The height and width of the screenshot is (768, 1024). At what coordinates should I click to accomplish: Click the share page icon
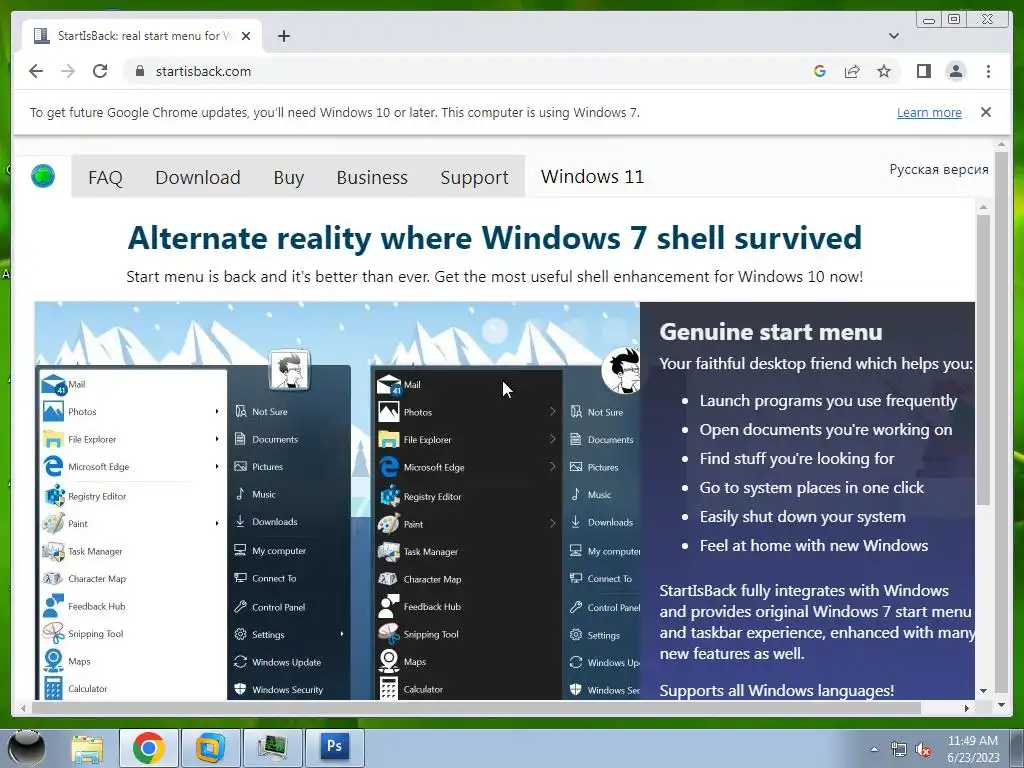pyautogui.click(x=852, y=71)
